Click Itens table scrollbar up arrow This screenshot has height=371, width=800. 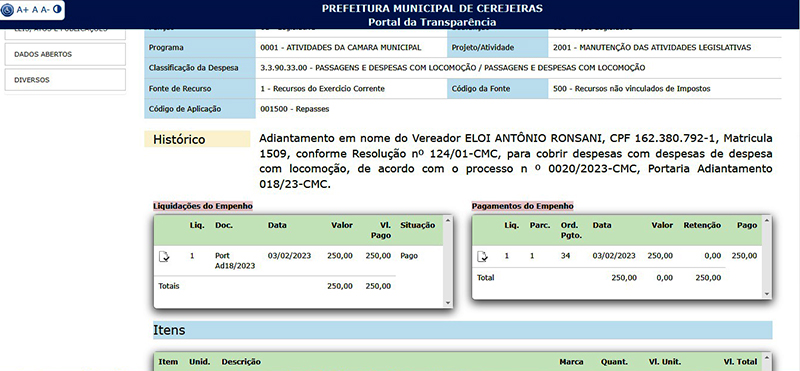766,356
